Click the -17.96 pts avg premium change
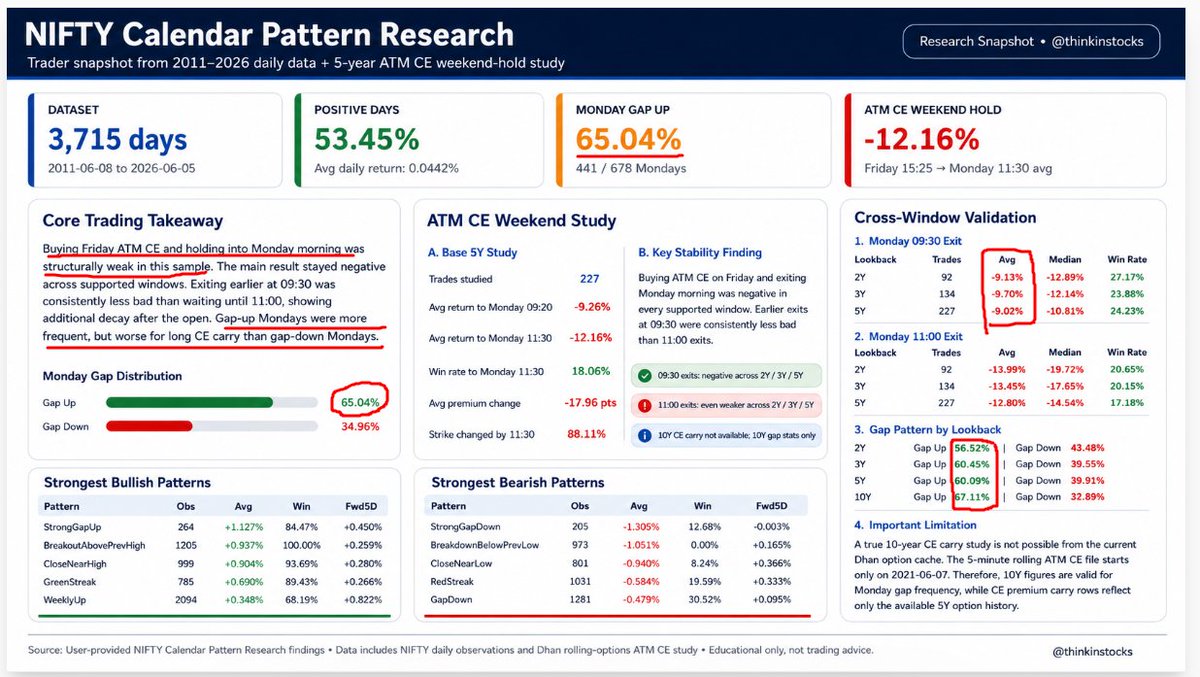The width and height of the screenshot is (1200, 677). pyautogui.click(x=588, y=404)
